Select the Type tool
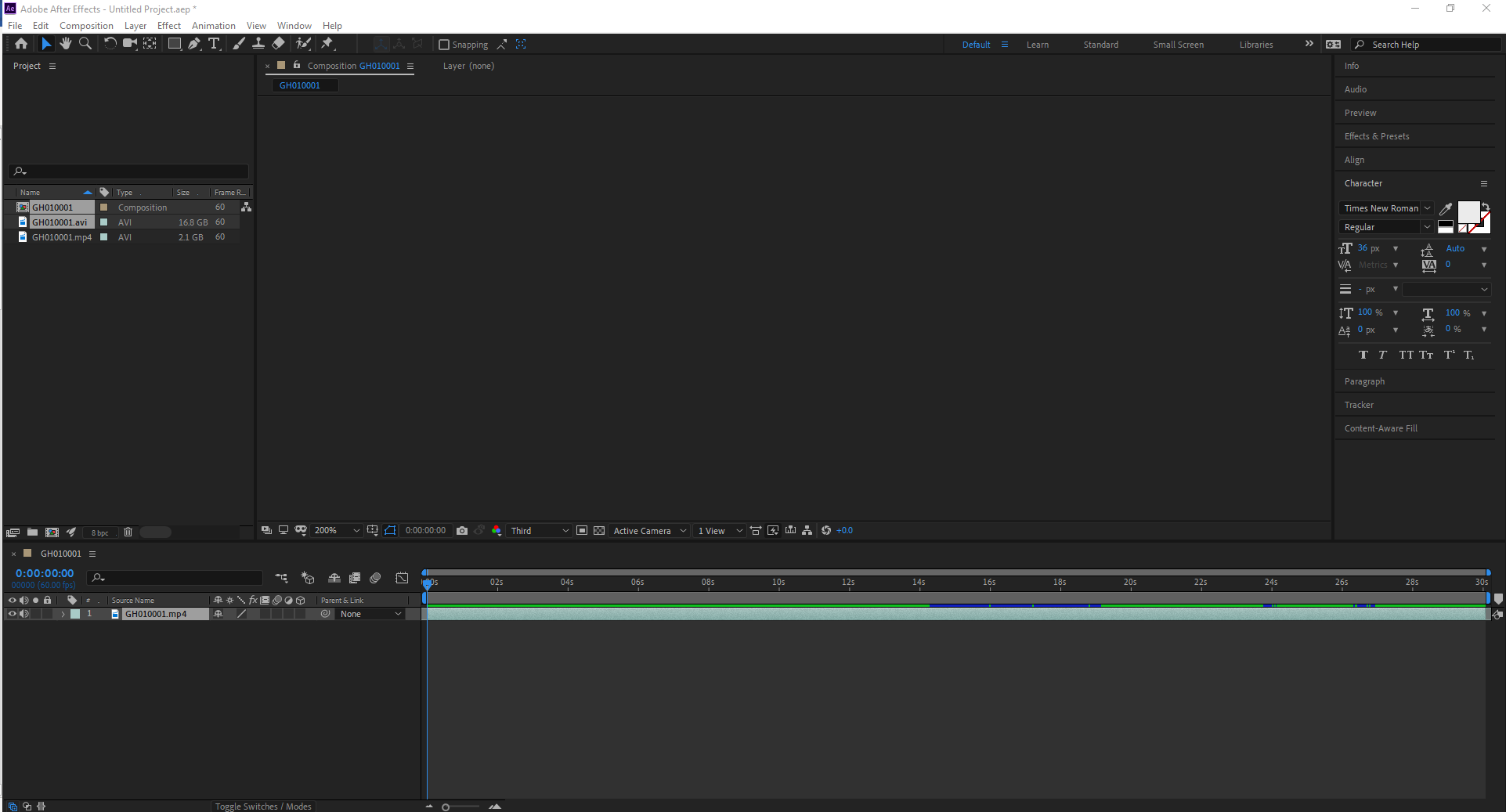1506x812 pixels. click(215, 44)
